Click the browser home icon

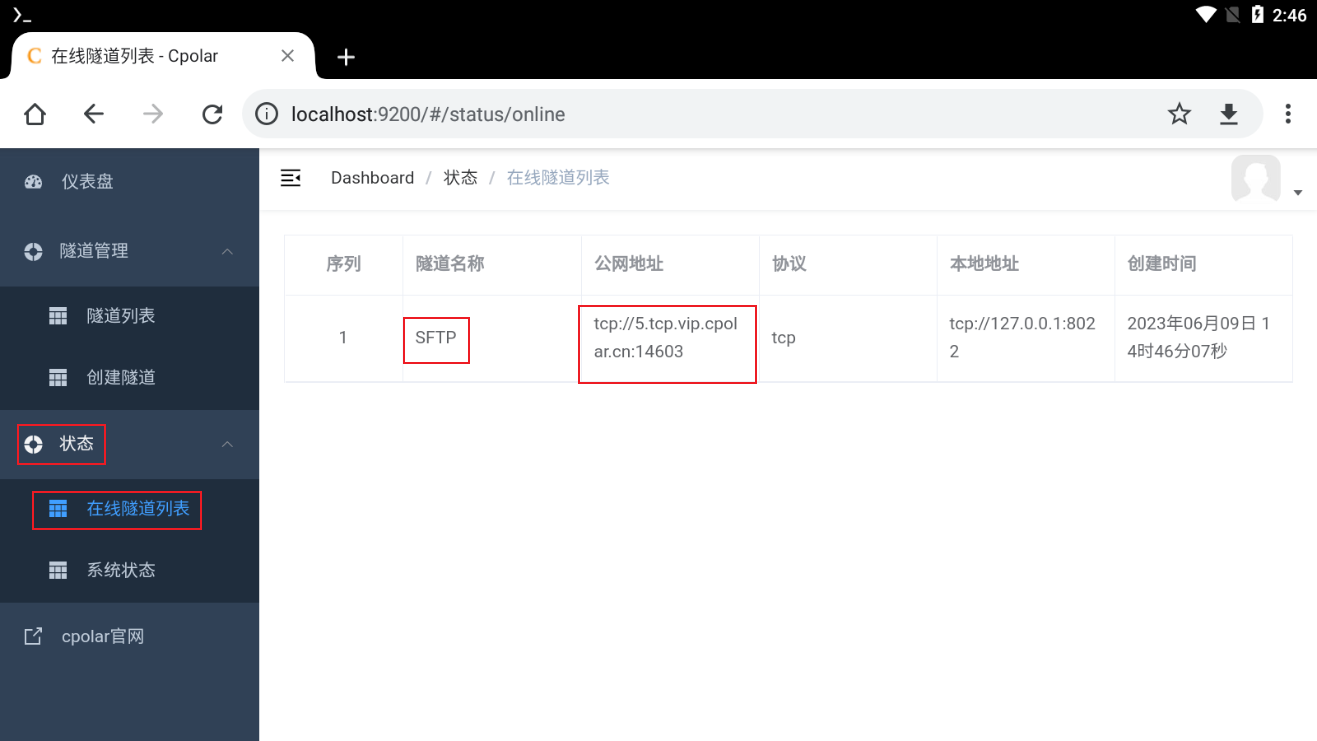(x=35, y=114)
